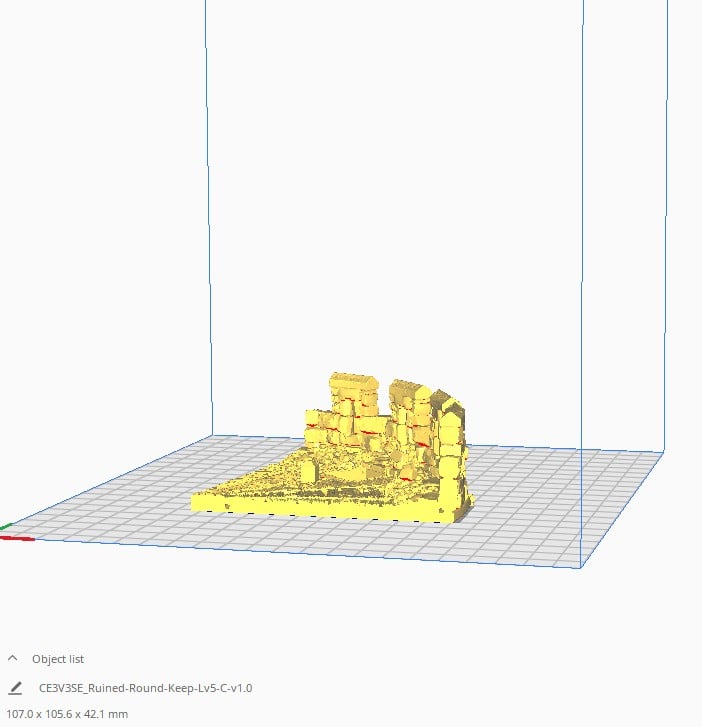Click the pencil rename icon

pos(15,688)
